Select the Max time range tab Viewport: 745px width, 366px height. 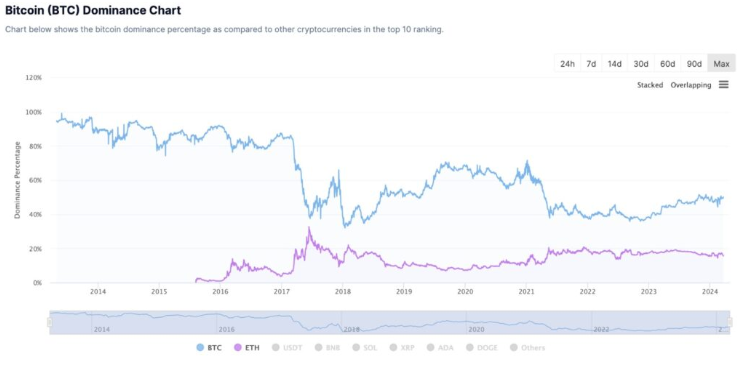[721, 64]
